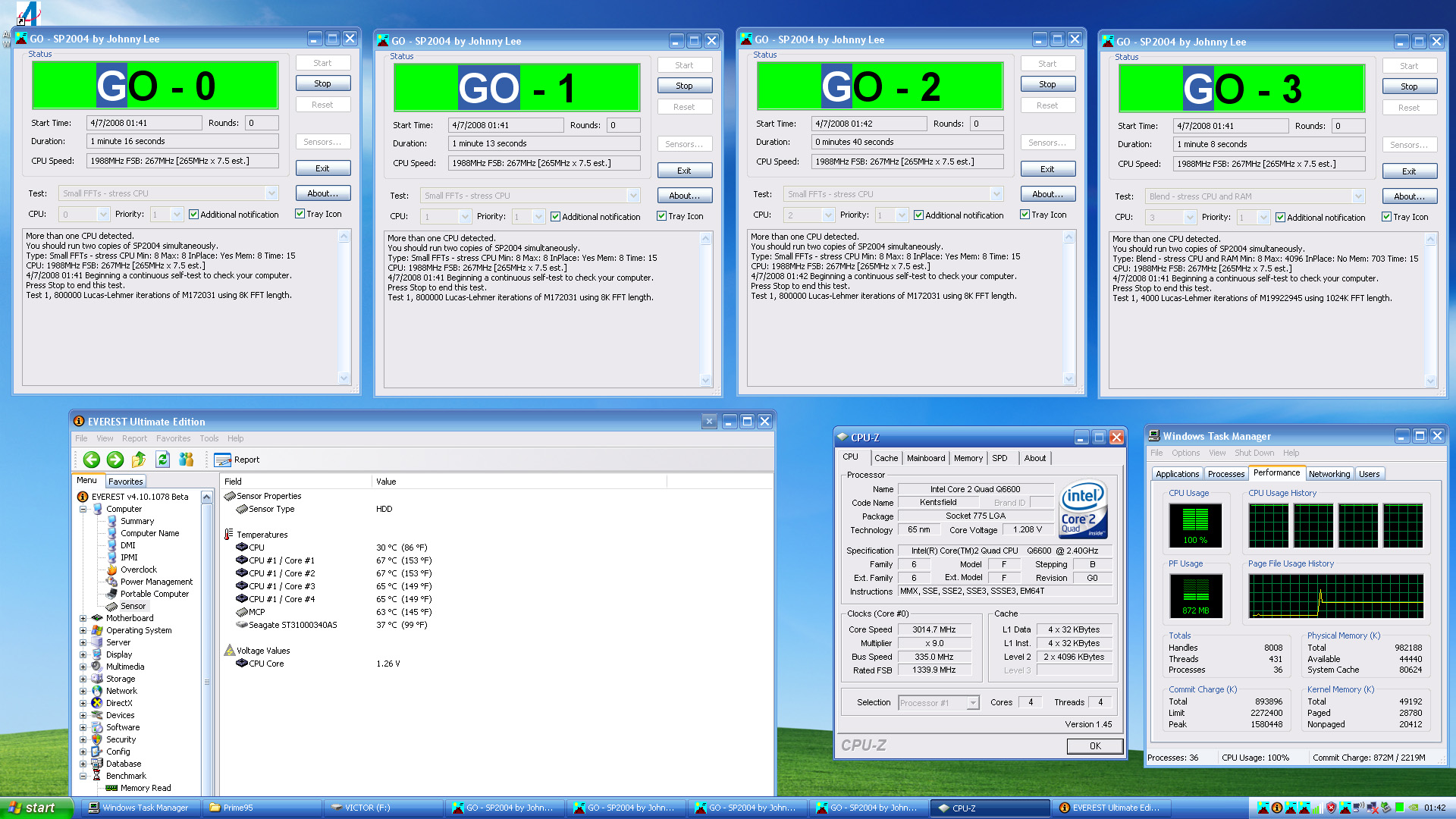This screenshot has height=819, width=1456.
Task: Click the Rounds field in GO - 0 window
Action: [262, 123]
